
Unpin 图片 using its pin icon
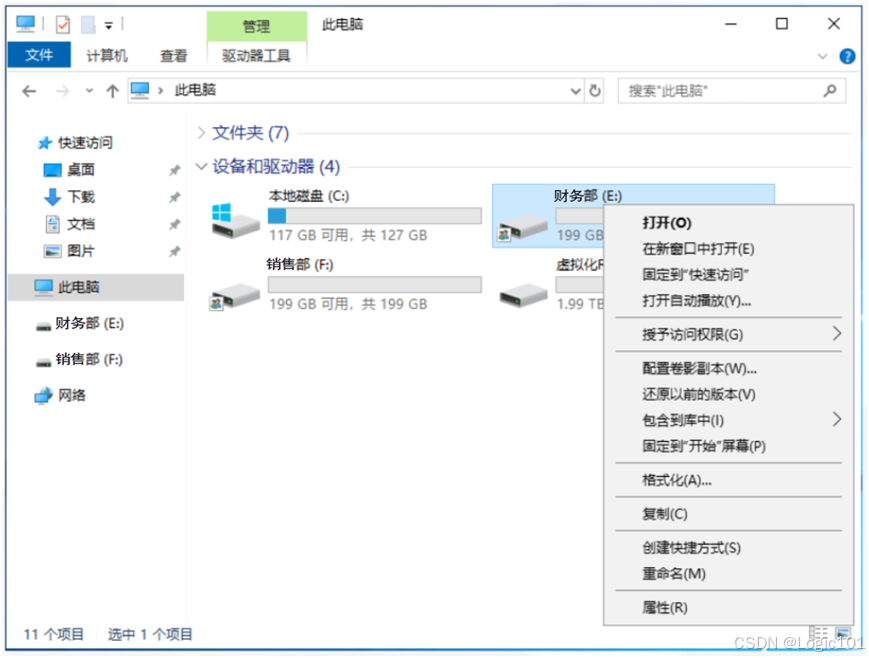tap(175, 252)
